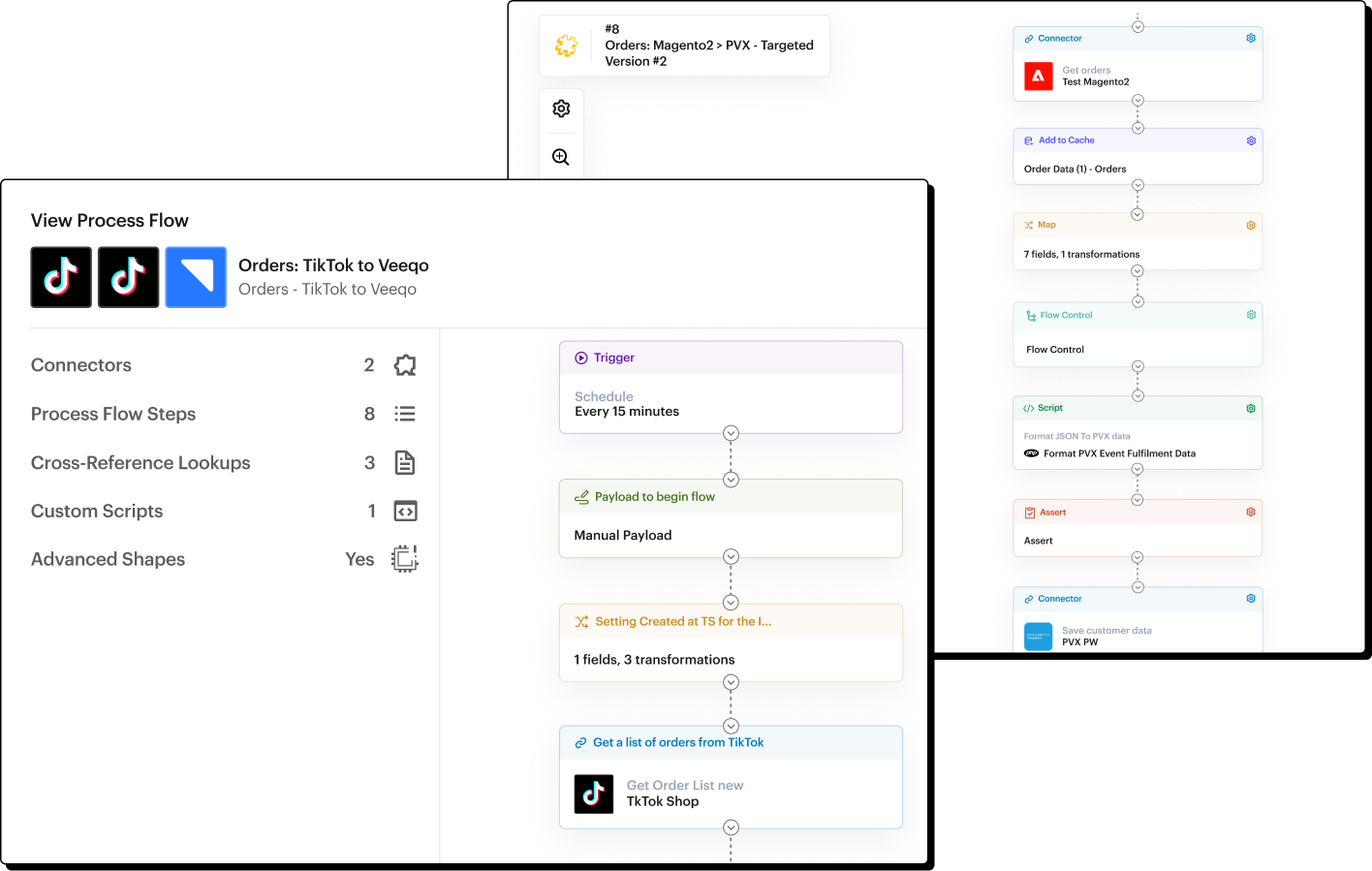Select the Cross-Reference Lookups row
This screenshot has width=1372, height=871.
point(140,463)
